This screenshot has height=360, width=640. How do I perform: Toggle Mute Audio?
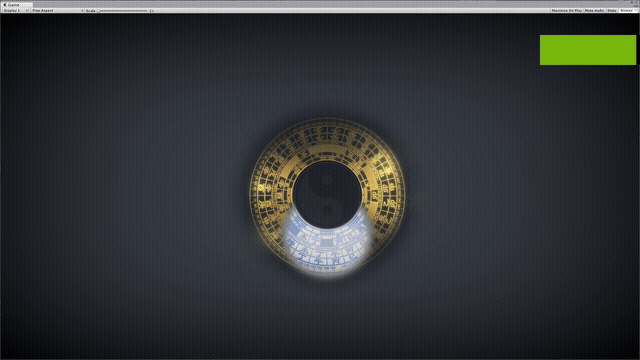pyautogui.click(x=594, y=11)
